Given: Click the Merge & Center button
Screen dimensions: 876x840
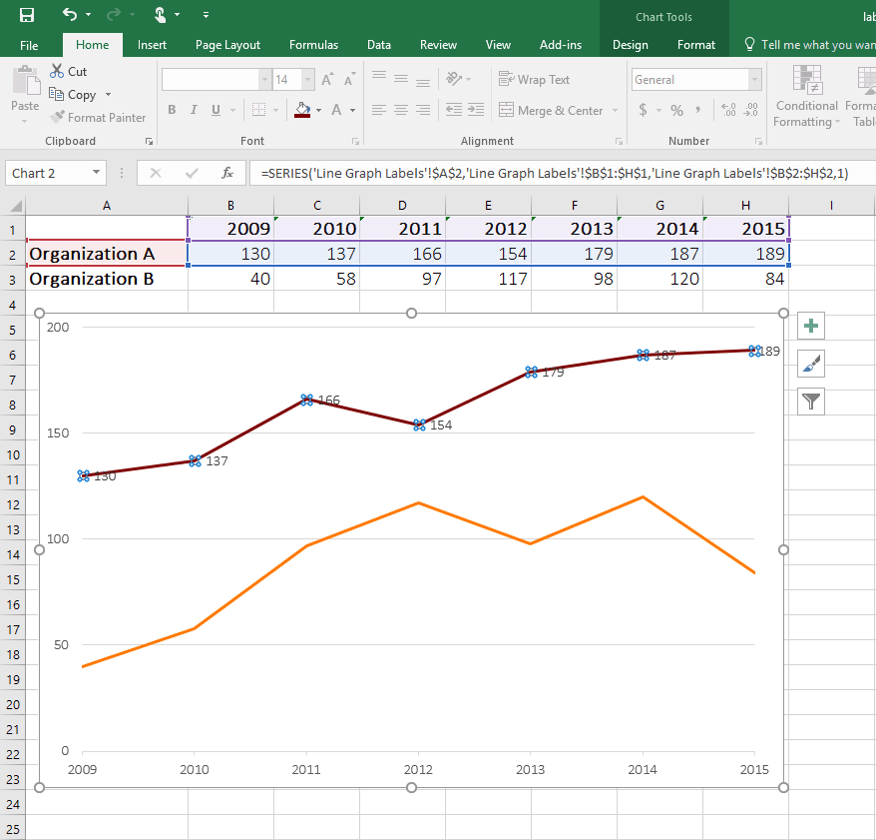Looking at the screenshot, I should coord(551,111).
